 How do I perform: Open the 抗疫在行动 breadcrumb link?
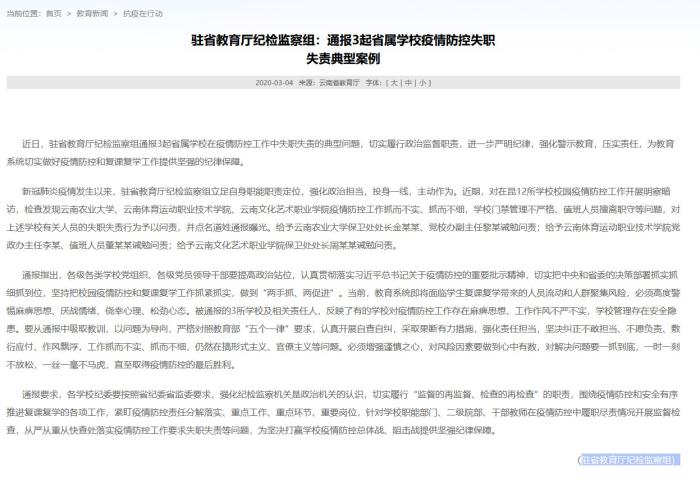[x=142, y=14]
